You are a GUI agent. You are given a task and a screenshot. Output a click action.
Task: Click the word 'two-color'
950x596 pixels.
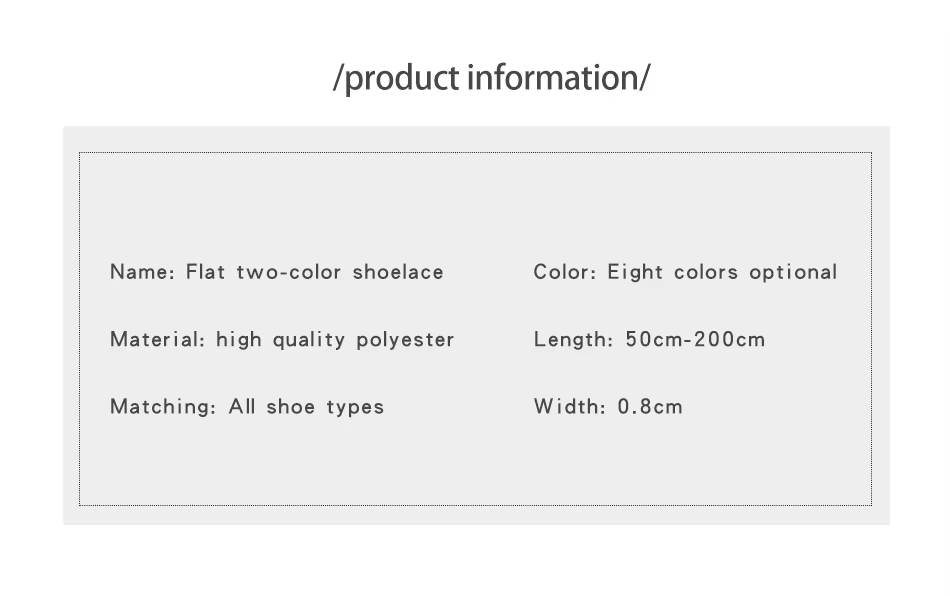288,272
